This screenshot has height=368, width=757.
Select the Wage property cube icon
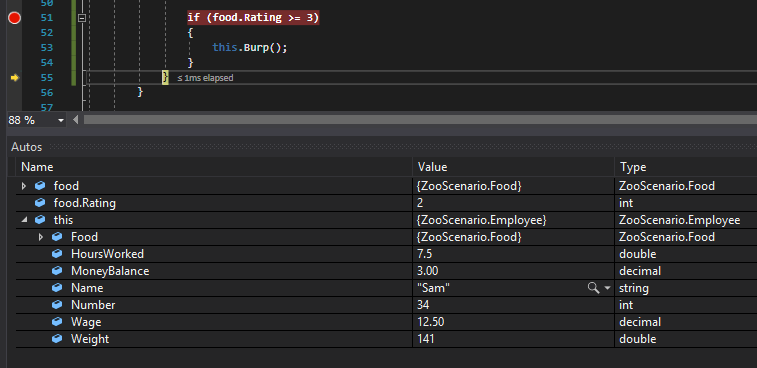pyautogui.click(x=57, y=322)
